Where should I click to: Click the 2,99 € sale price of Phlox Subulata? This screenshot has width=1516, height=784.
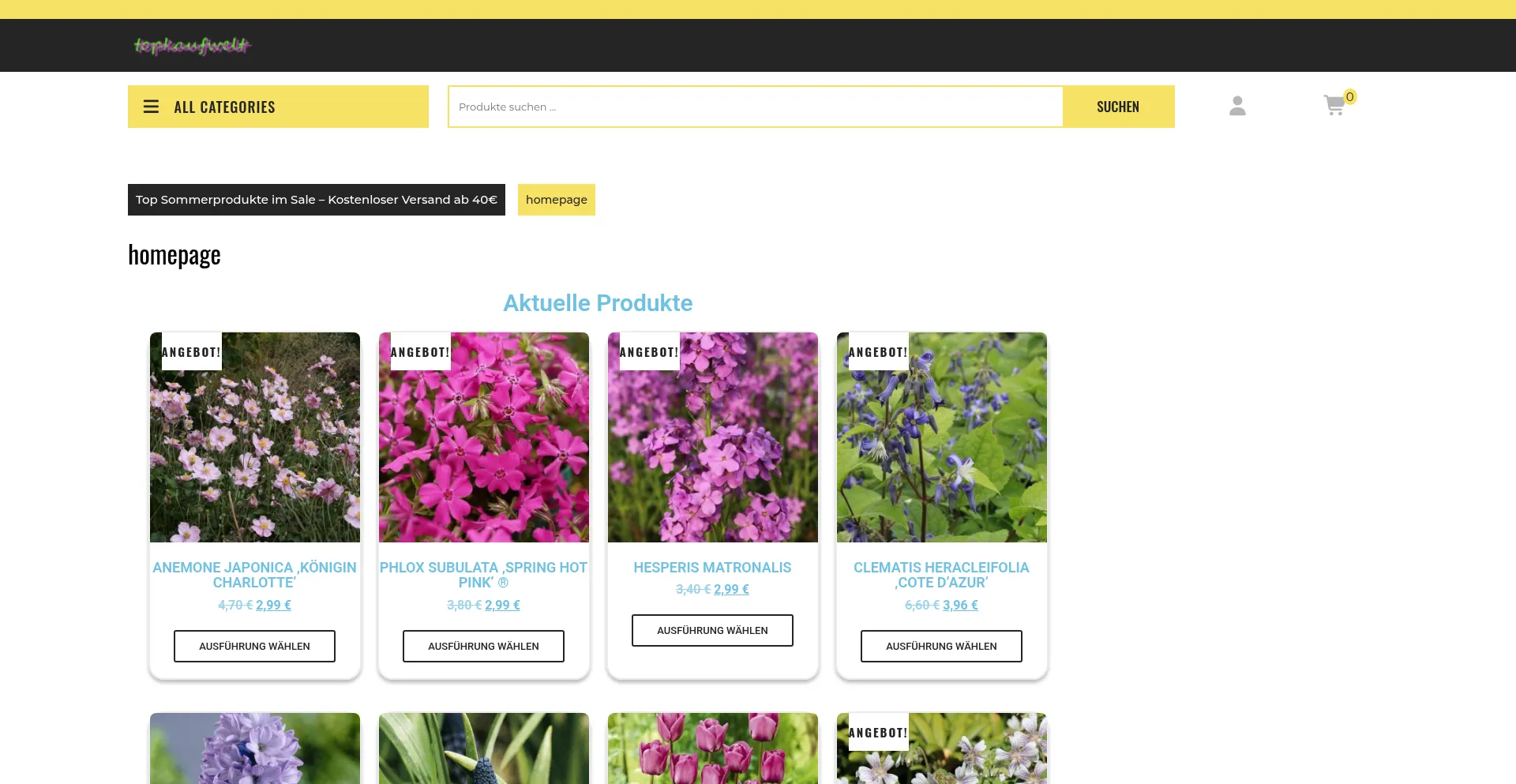click(502, 606)
